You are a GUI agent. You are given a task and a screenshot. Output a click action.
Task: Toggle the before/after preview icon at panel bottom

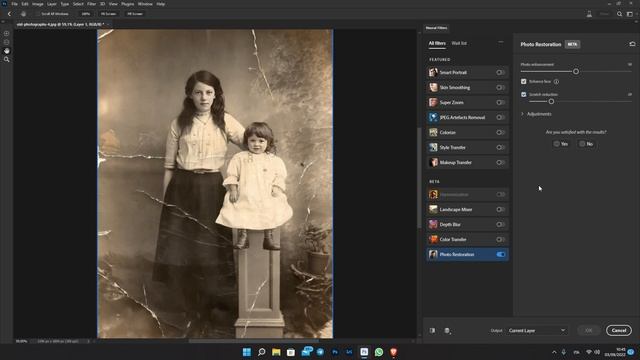click(432, 331)
